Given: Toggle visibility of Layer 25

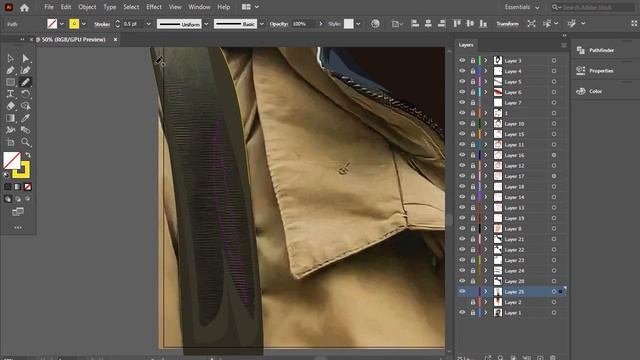Looking at the screenshot, I should [x=462, y=291].
